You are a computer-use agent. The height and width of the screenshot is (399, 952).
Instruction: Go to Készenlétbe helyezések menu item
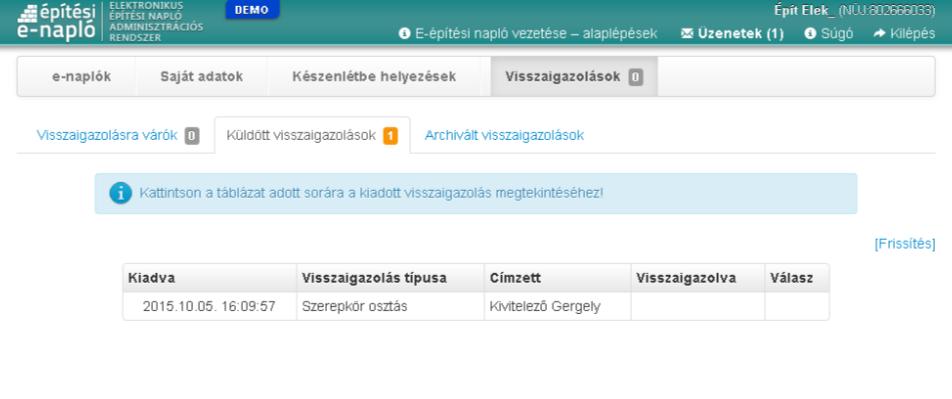click(374, 77)
